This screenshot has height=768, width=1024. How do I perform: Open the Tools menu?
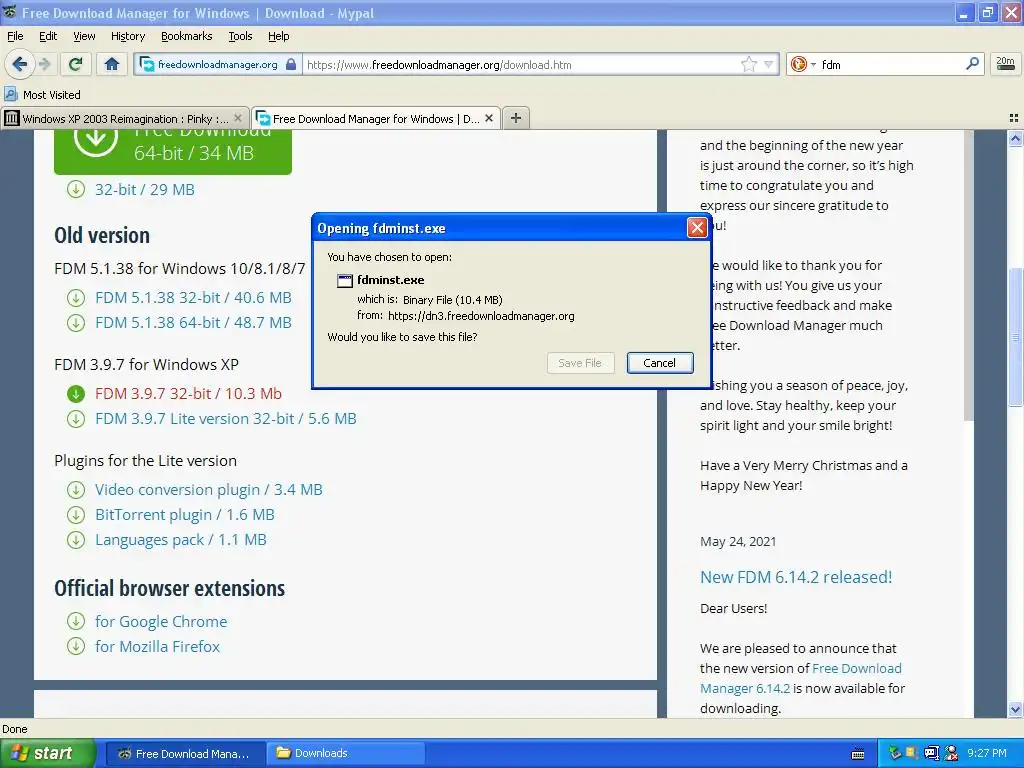tap(240, 36)
